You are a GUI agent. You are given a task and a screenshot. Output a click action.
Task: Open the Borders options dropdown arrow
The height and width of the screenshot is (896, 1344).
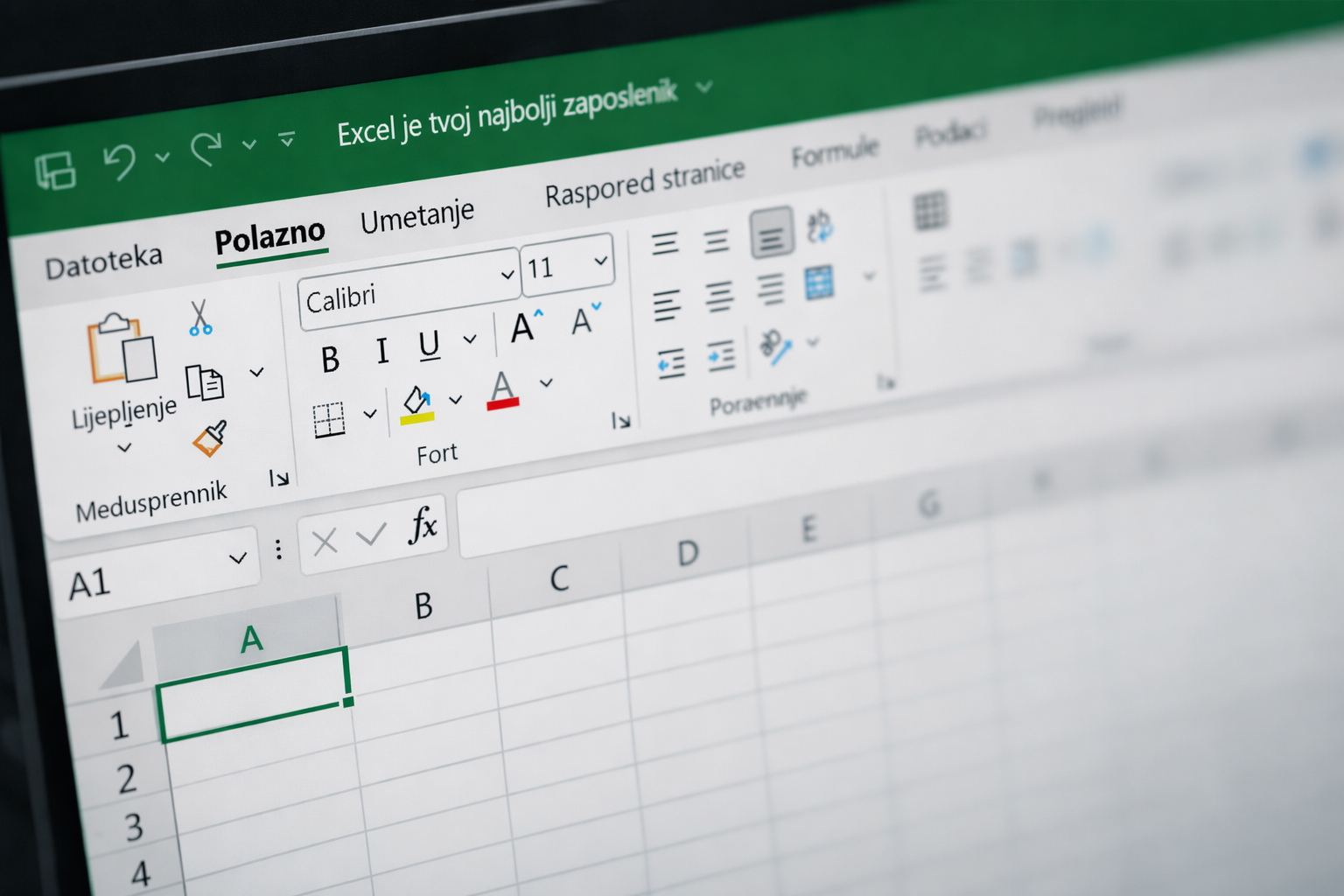pyautogui.click(x=370, y=413)
